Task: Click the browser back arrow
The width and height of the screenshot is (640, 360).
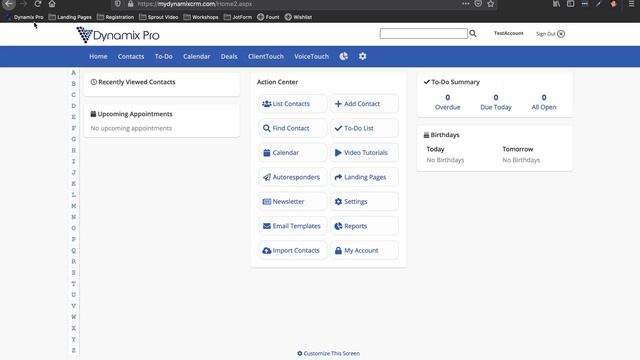Action: (9, 4)
